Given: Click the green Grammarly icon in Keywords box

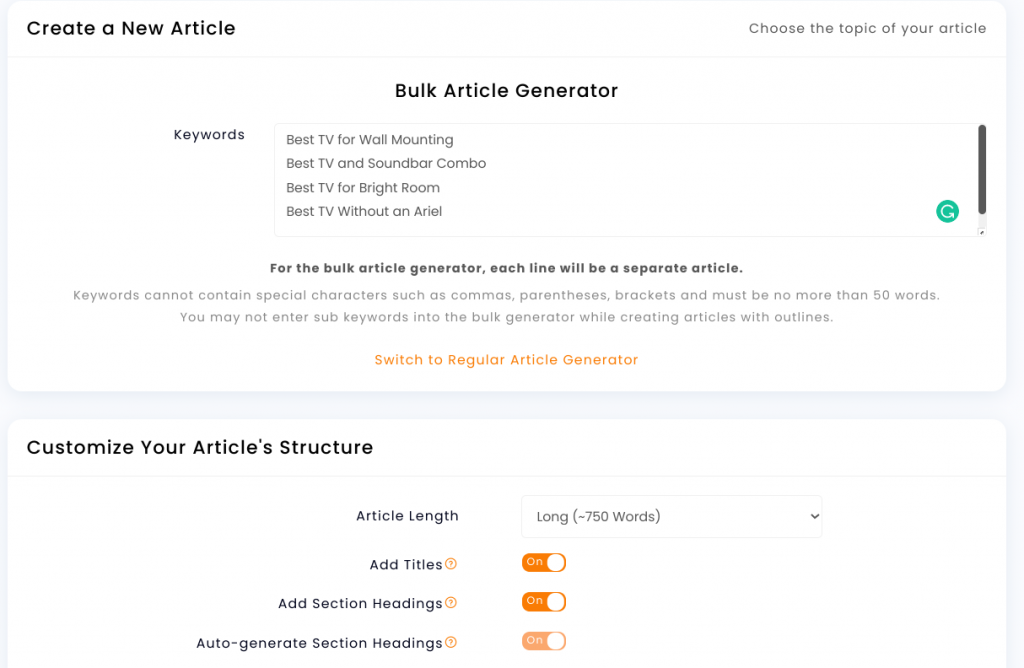Looking at the screenshot, I should point(947,211).
